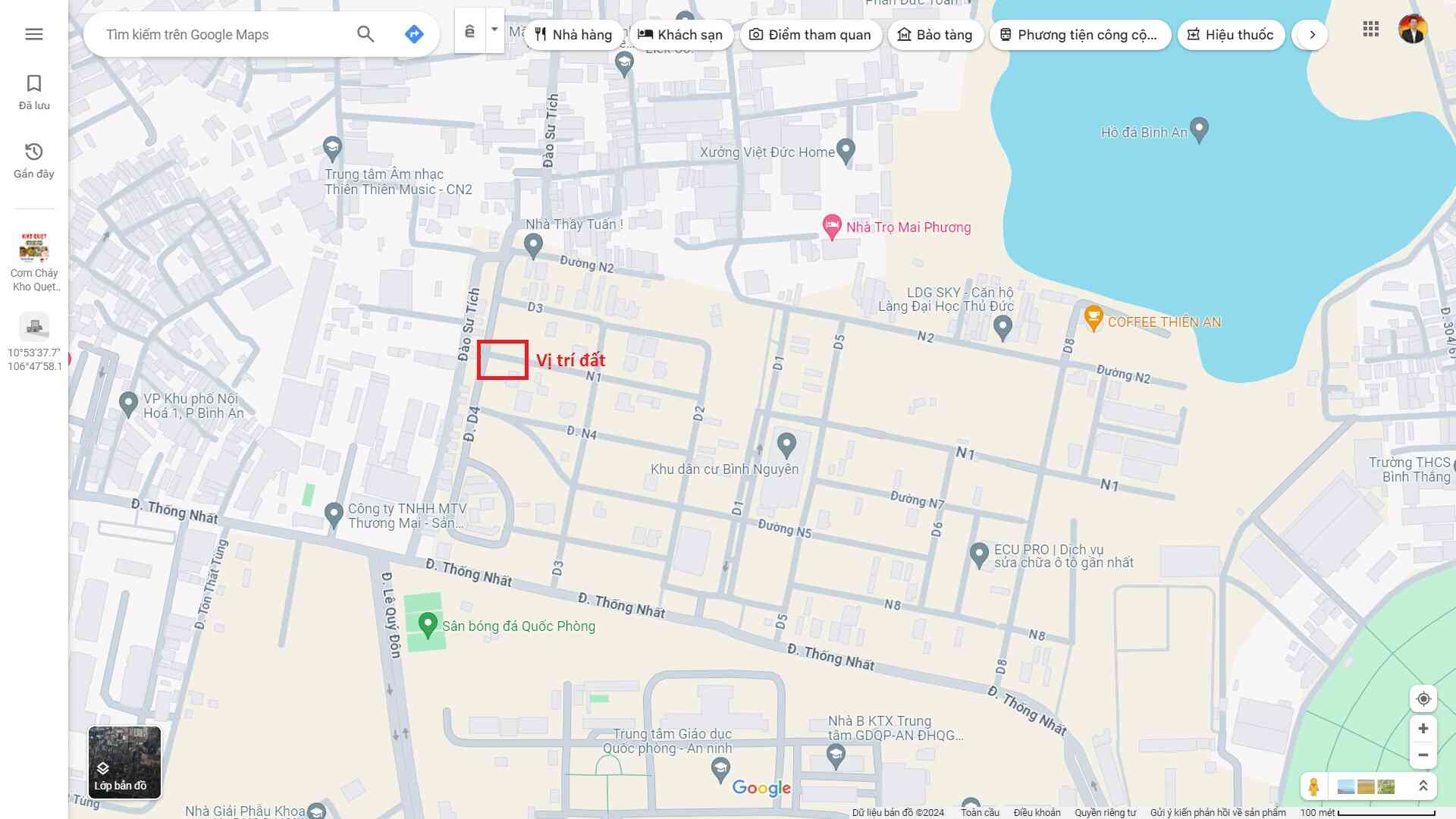Select the Nhà hàng category chip
The image size is (1456, 819).
[x=573, y=35]
